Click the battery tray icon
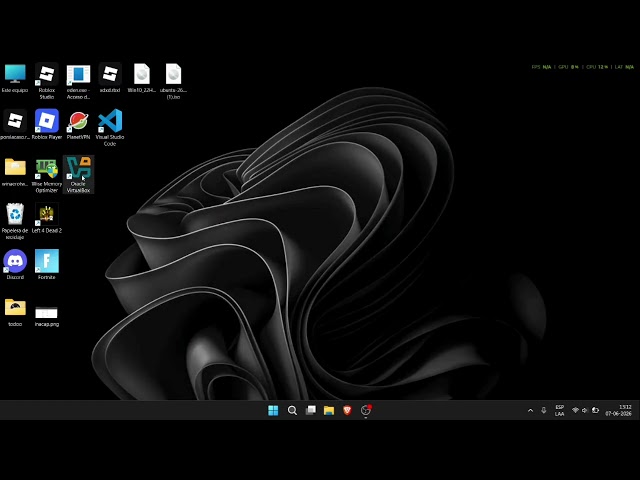The width and height of the screenshot is (640, 480). click(x=596, y=410)
